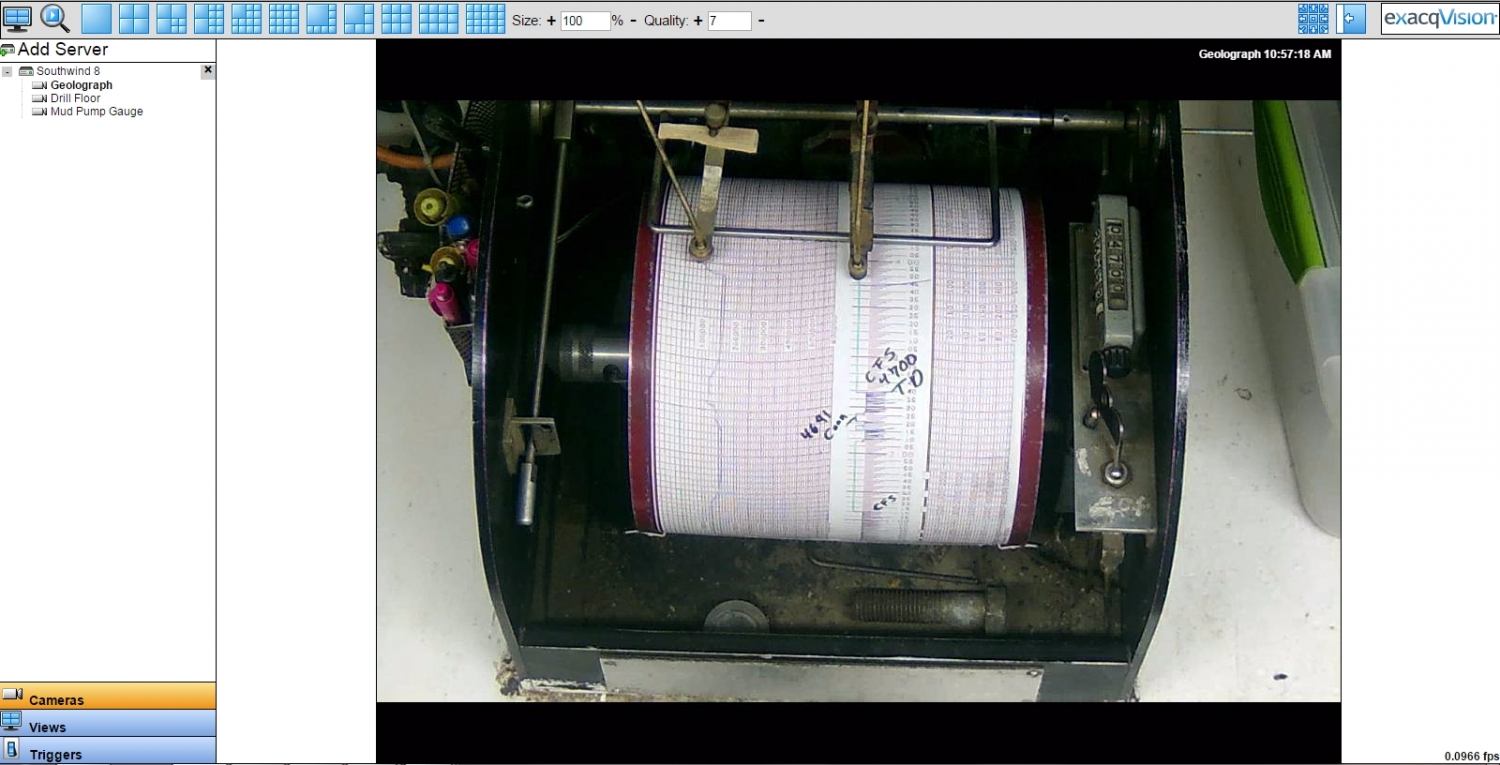Hide the left navigation panel
The height and width of the screenshot is (765, 1500).
(x=1350, y=18)
